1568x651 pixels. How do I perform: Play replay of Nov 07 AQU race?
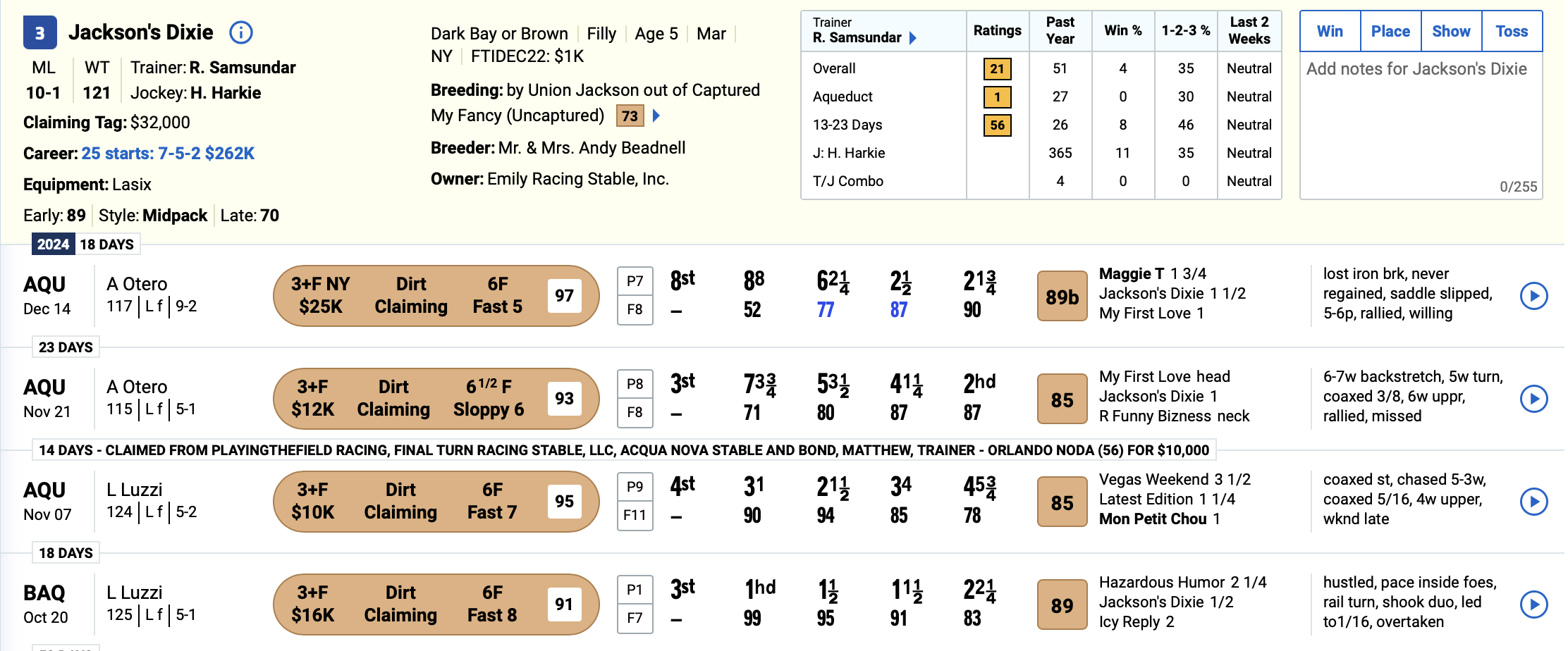pos(1533,502)
